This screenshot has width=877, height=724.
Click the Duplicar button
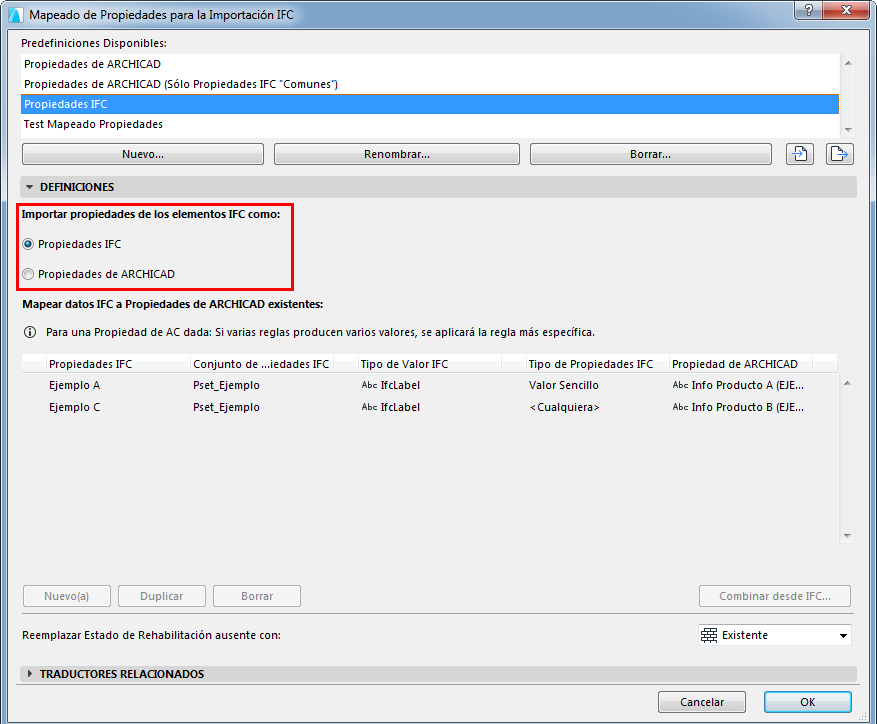[x=162, y=596]
